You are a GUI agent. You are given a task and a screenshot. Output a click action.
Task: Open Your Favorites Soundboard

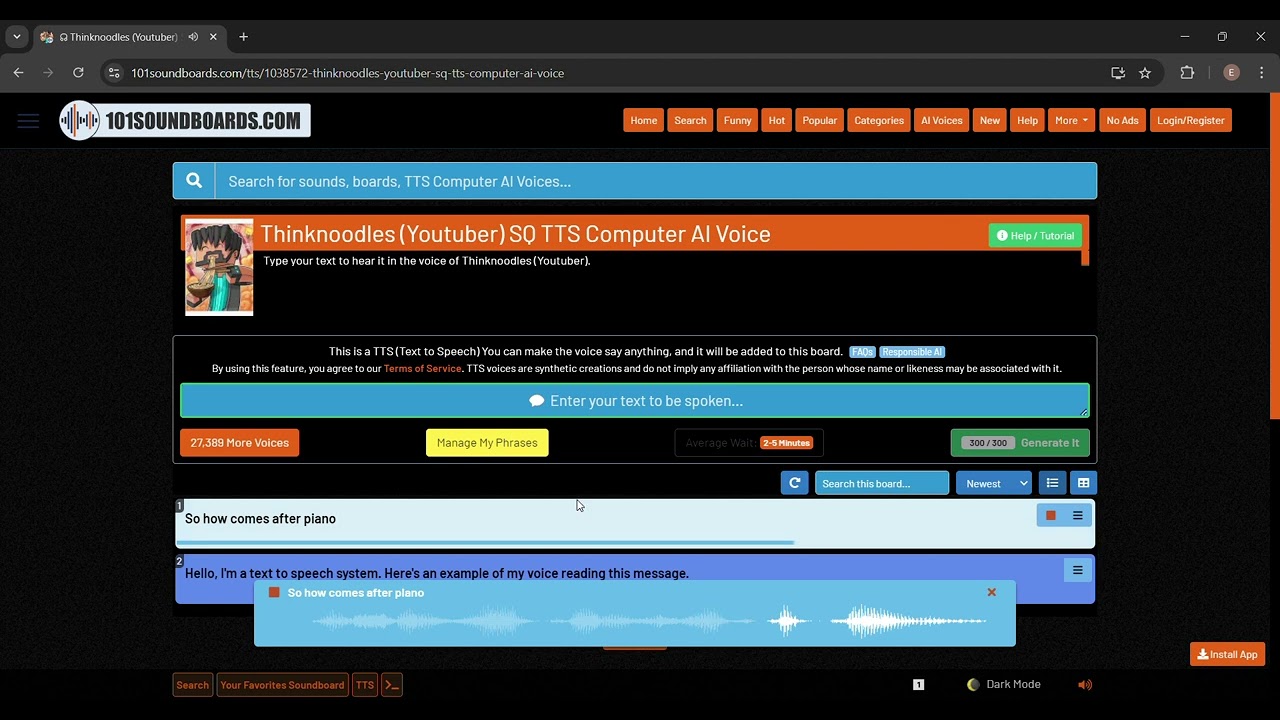(282, 685)
